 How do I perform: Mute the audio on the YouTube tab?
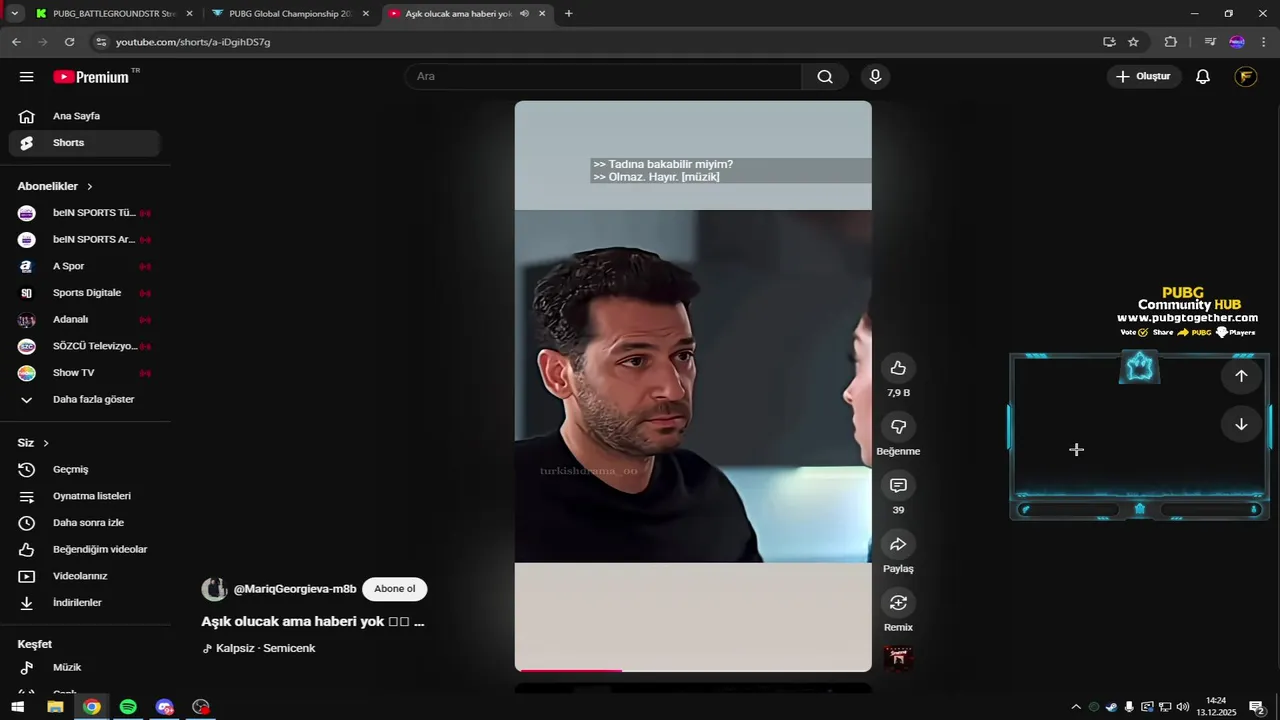tap(524, 14)
